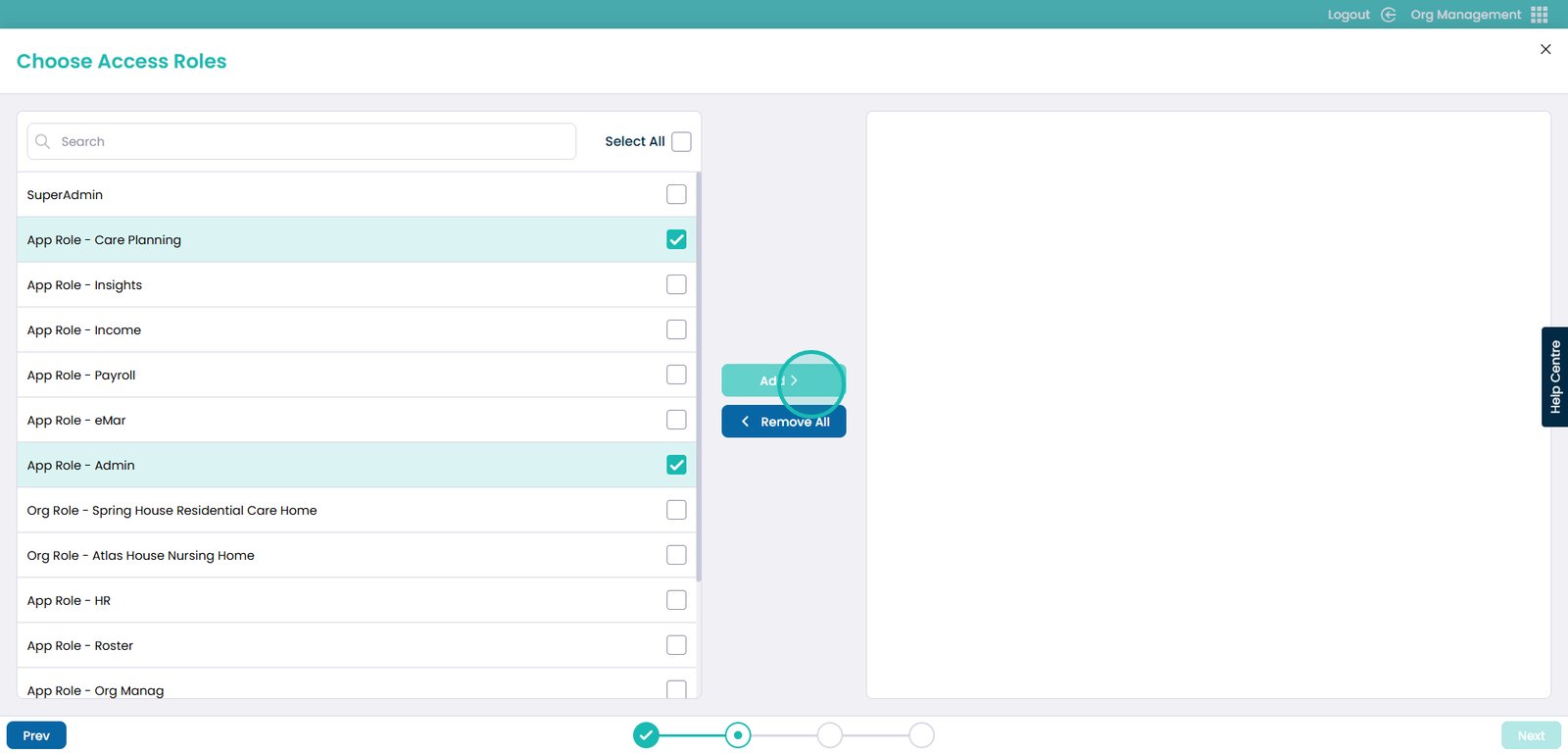Select the SuperAdmin row text
This screenshot has width=1568, height=754.
tap(65, 195)
